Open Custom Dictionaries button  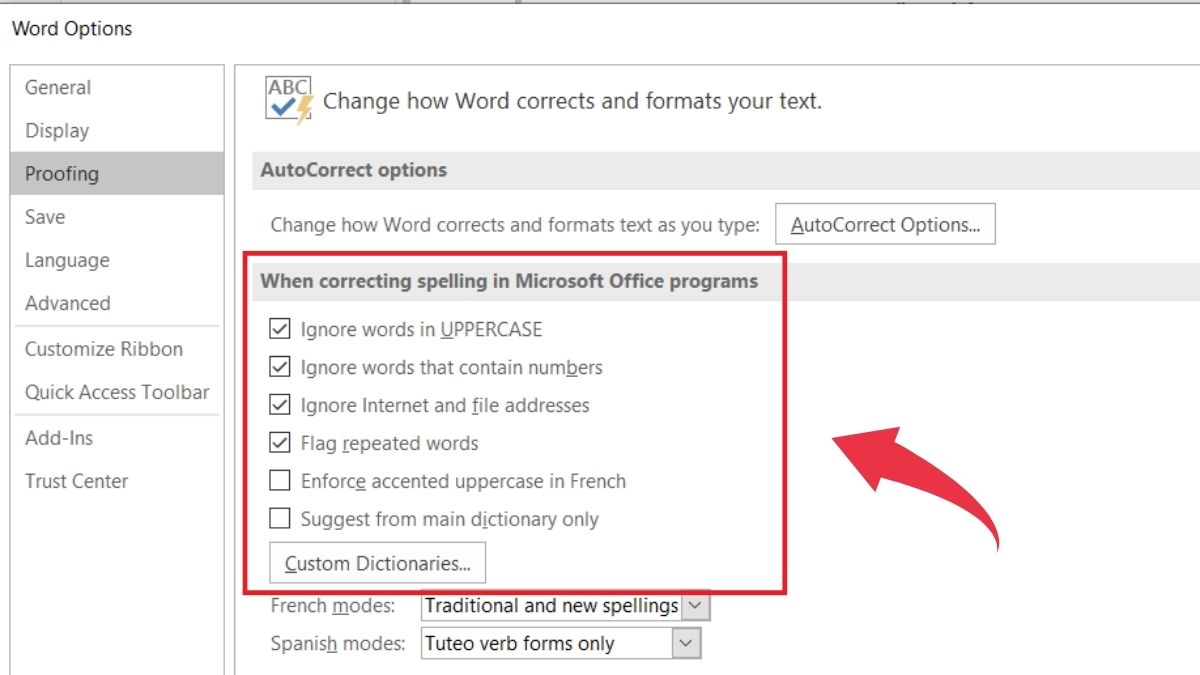(x=378, y=563)
